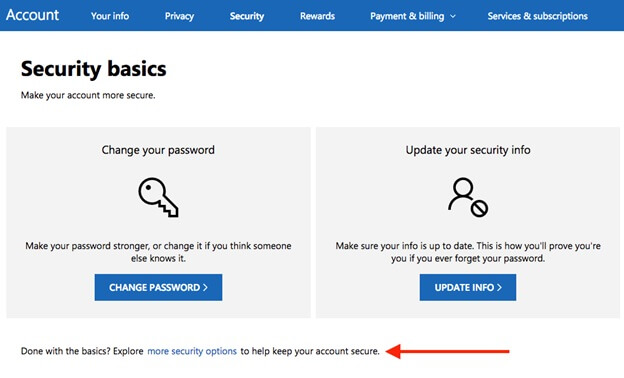Go to the Your info tab
The height and width of the screenshot is (378, 624).
[x=110, y=16]
